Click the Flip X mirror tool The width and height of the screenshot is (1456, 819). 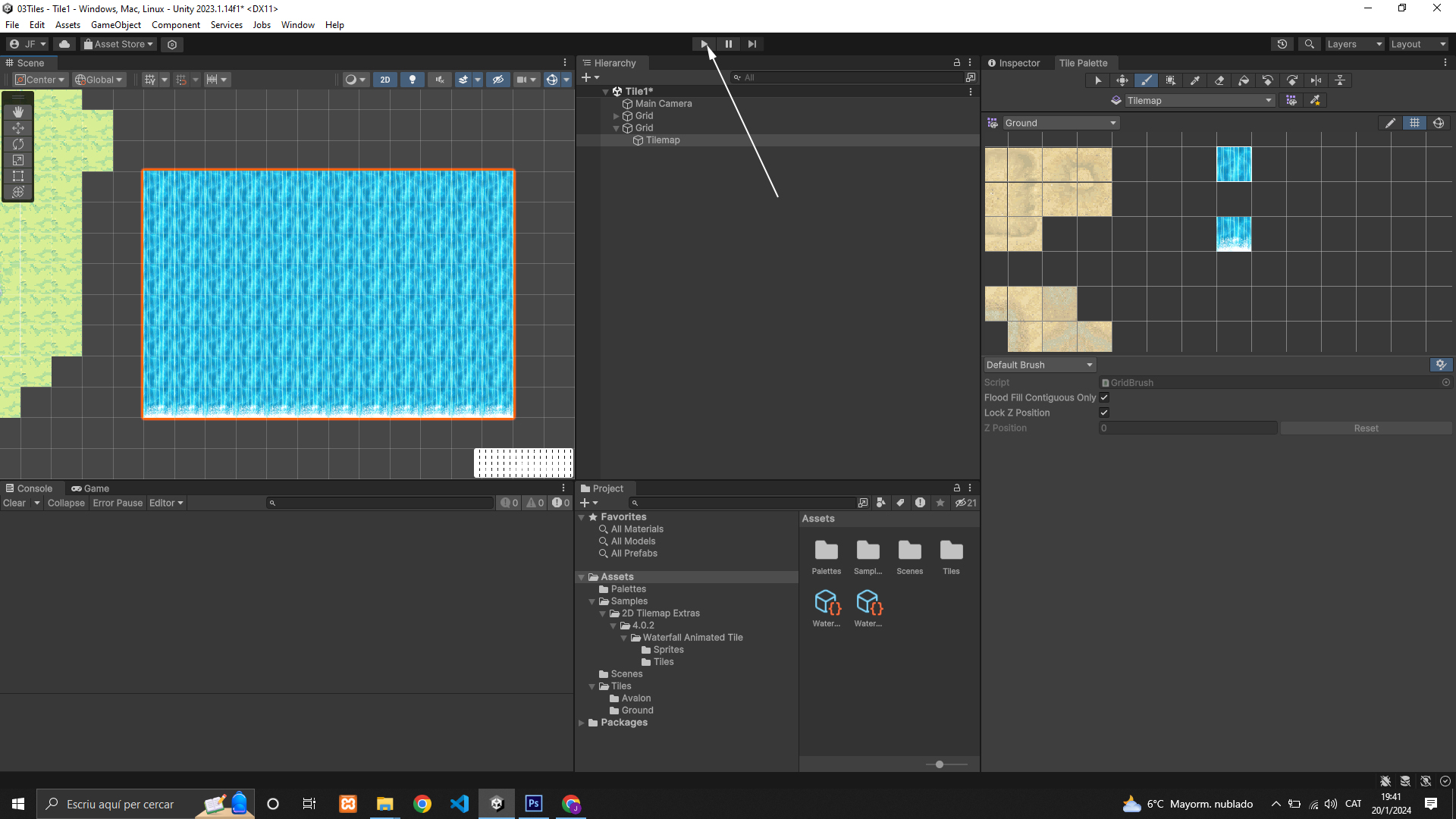coord(1316,80)
